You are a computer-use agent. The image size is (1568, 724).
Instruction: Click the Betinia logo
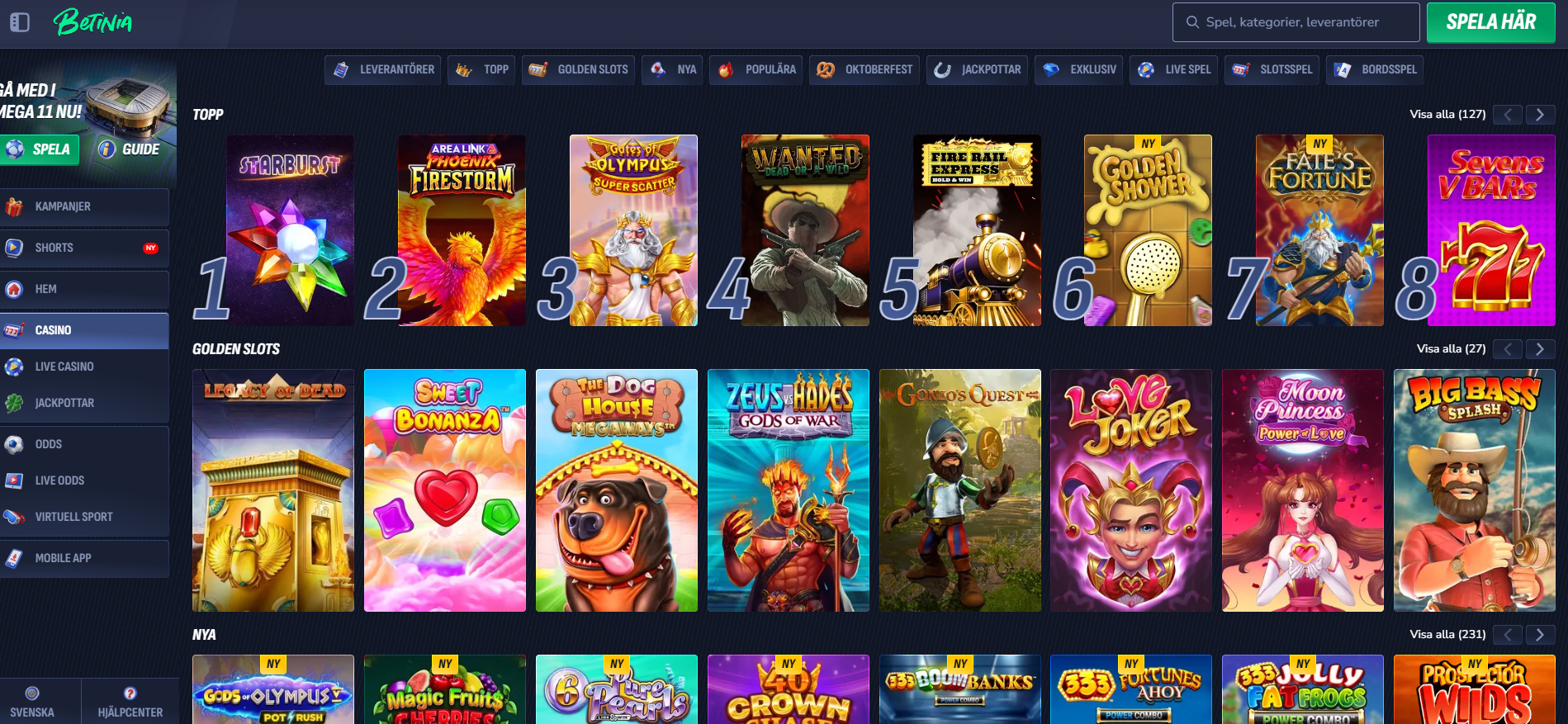click(93, 22)
